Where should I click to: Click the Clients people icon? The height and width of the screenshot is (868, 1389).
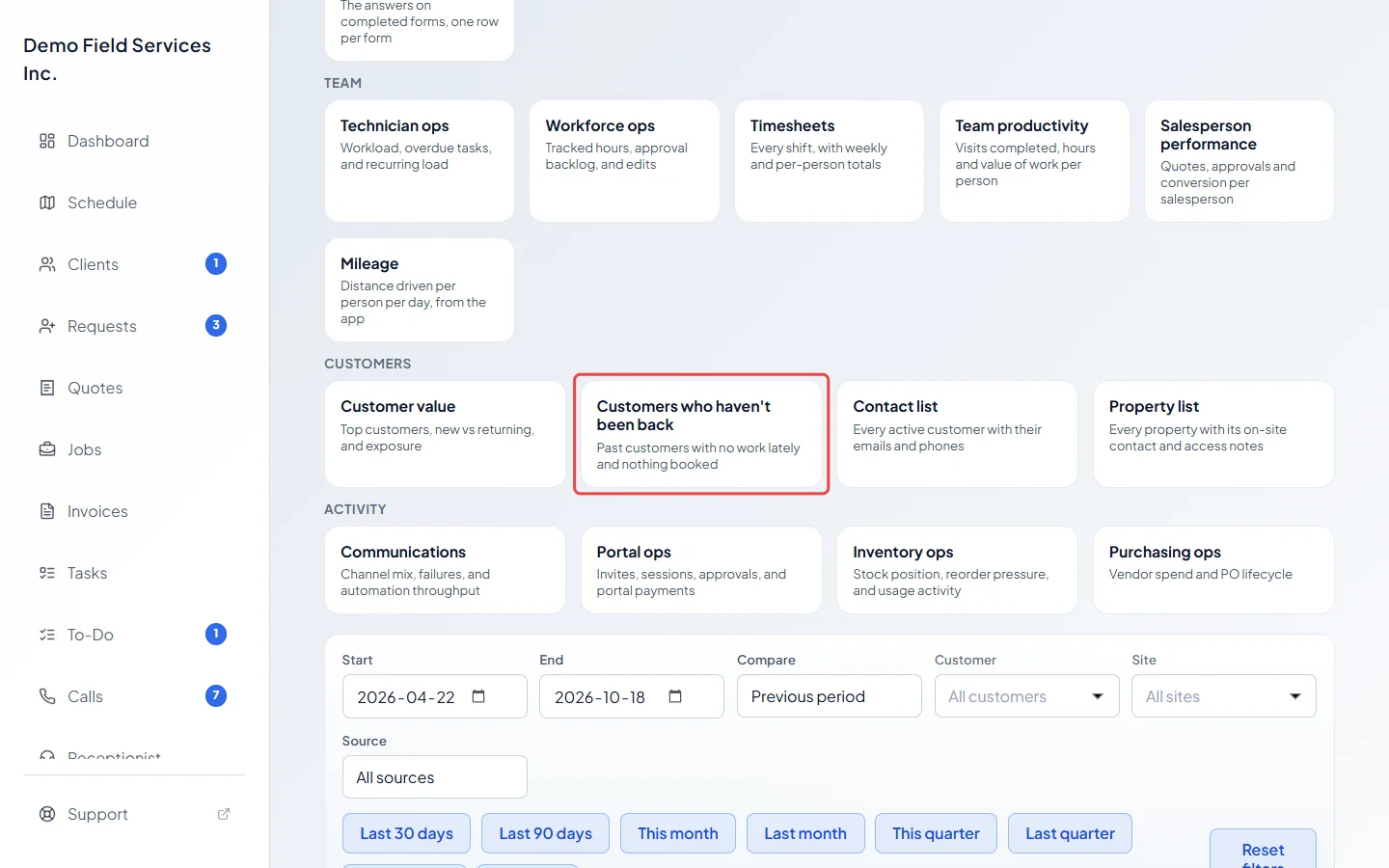click(x=47, y=264)
